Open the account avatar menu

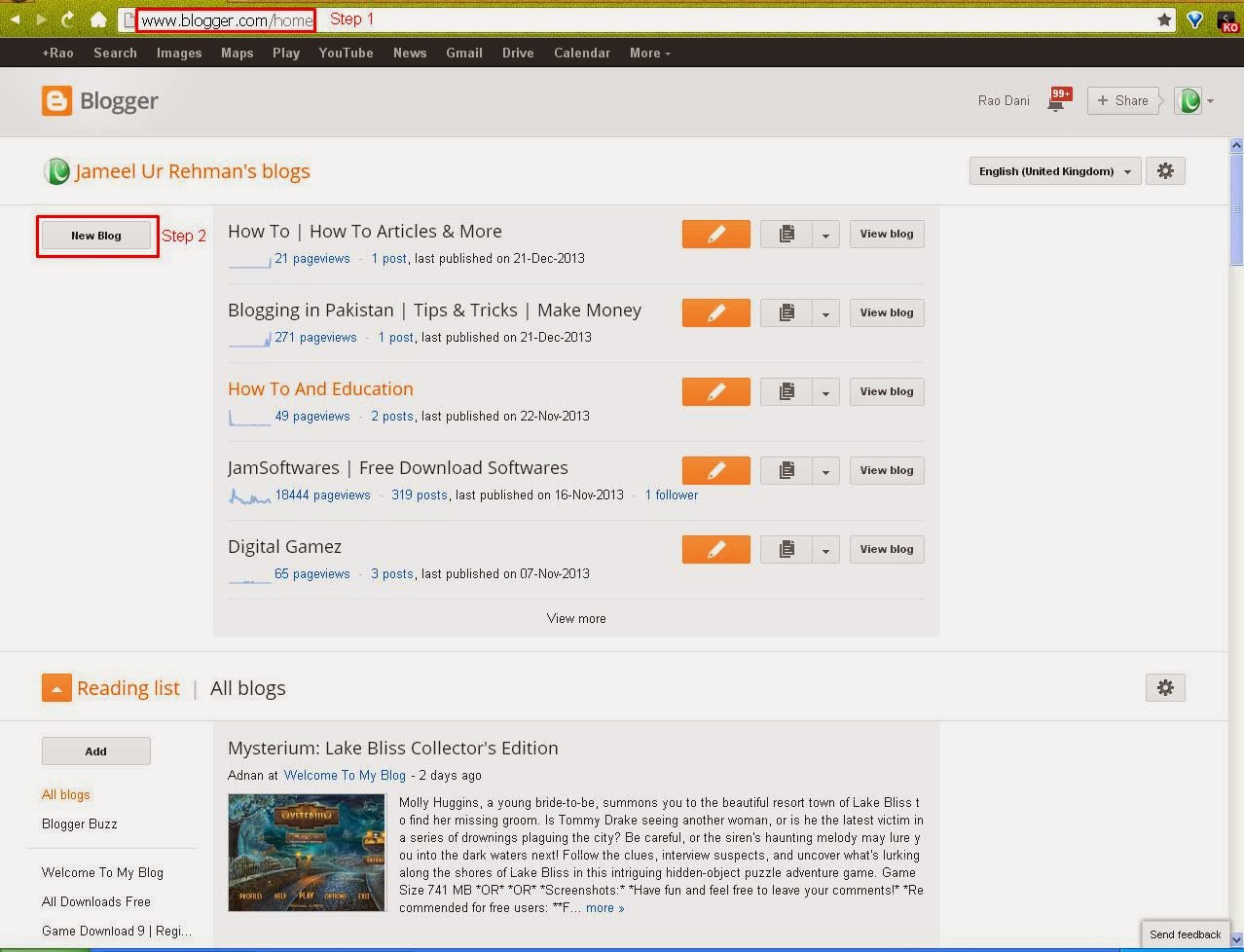click(x=1194, y=100)
